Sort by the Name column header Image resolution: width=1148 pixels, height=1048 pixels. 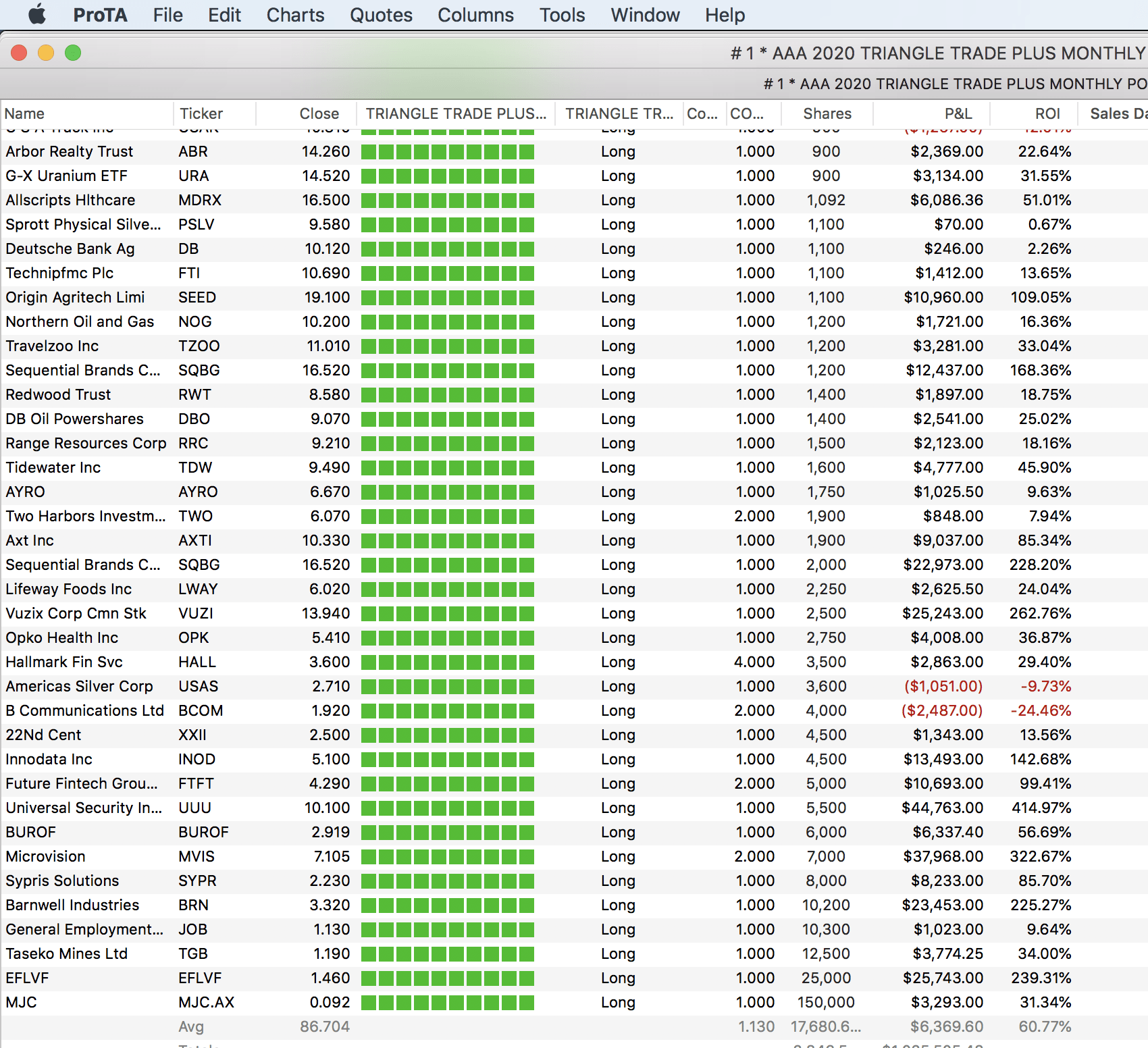86,113
